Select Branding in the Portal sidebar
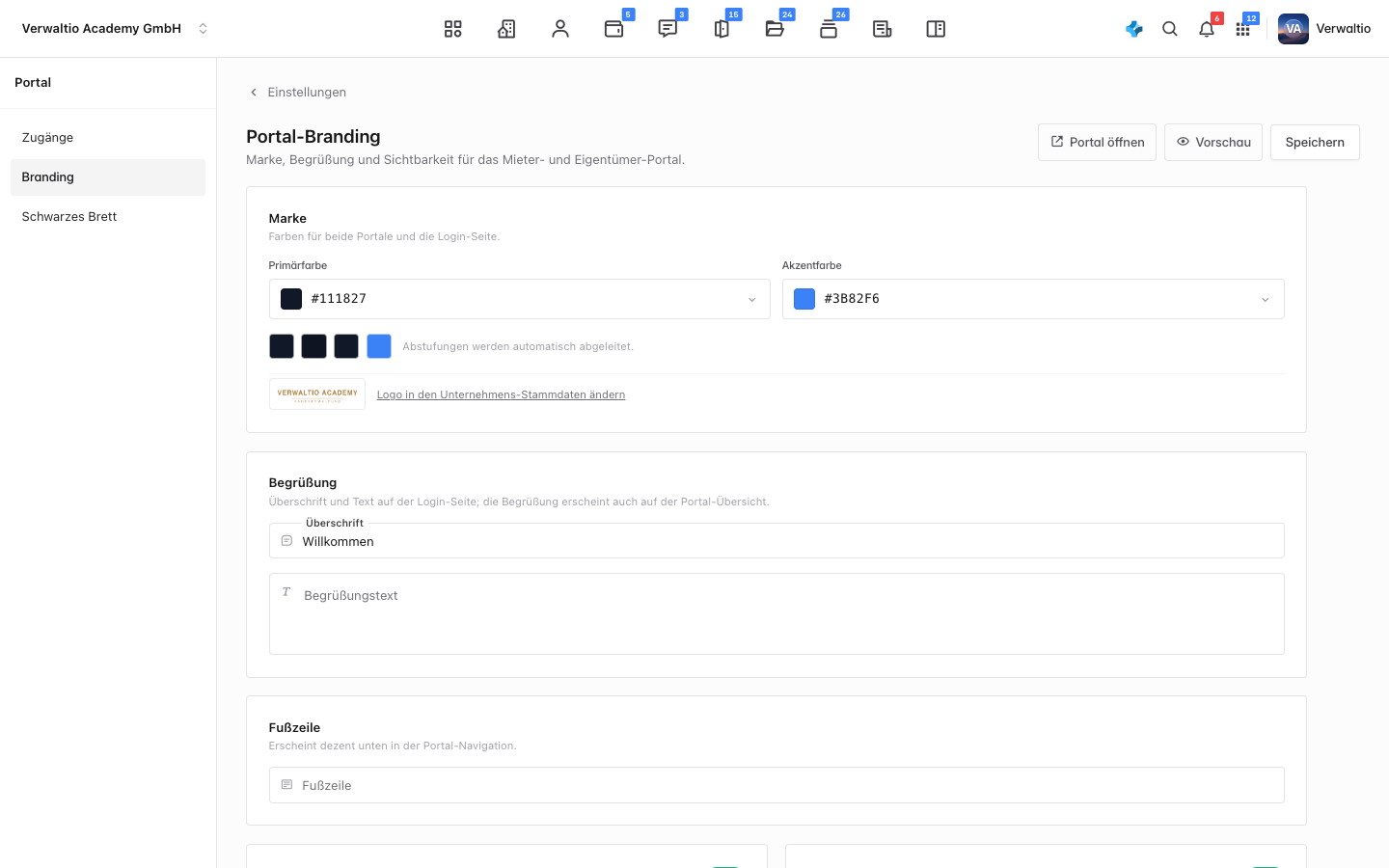 point(108,177)
